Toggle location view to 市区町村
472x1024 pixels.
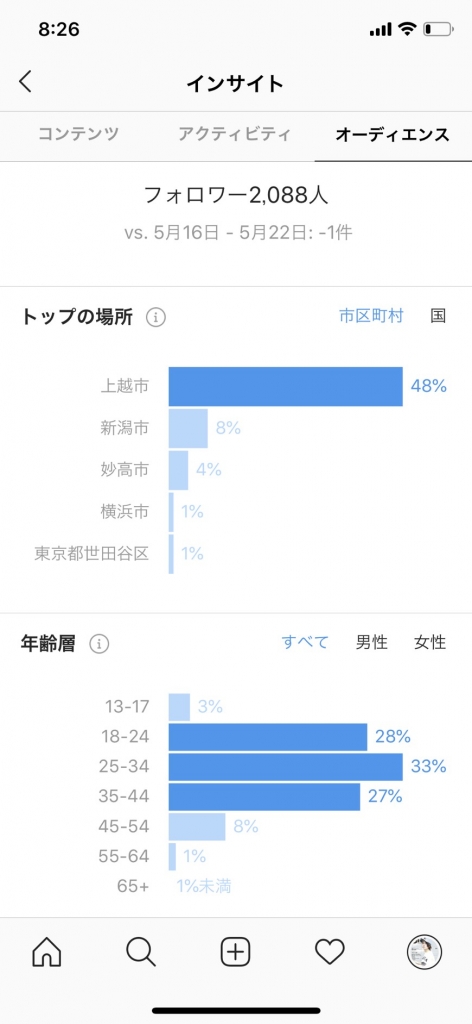coord(371,316)
